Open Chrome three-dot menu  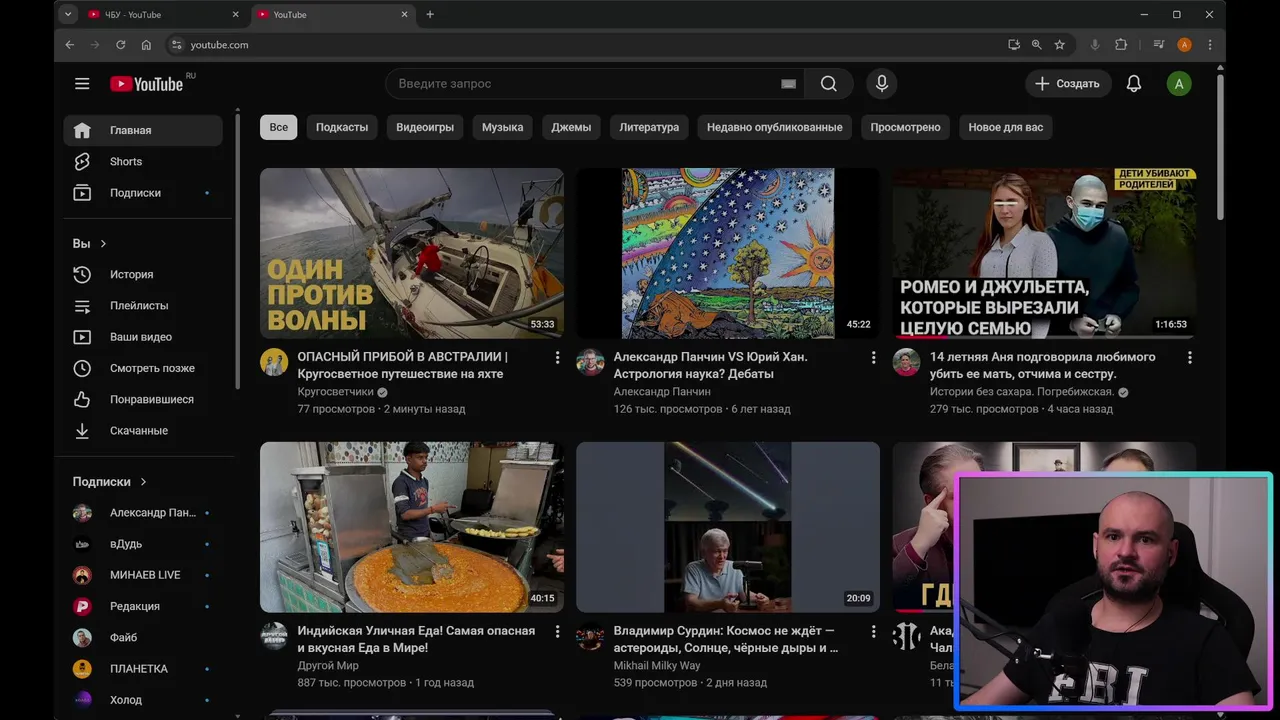pos(1210,45)
